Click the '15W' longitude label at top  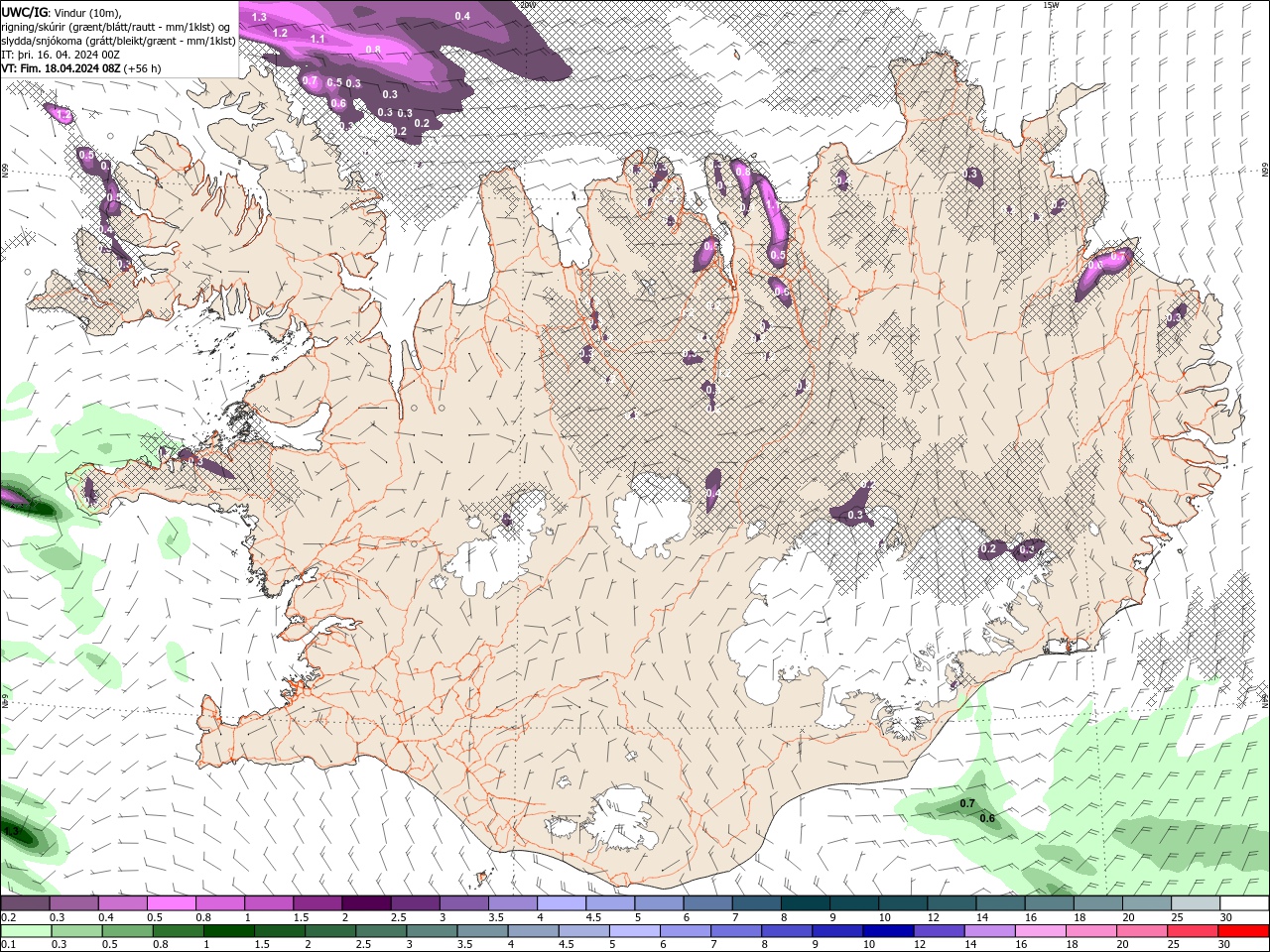pos(1052,5)
